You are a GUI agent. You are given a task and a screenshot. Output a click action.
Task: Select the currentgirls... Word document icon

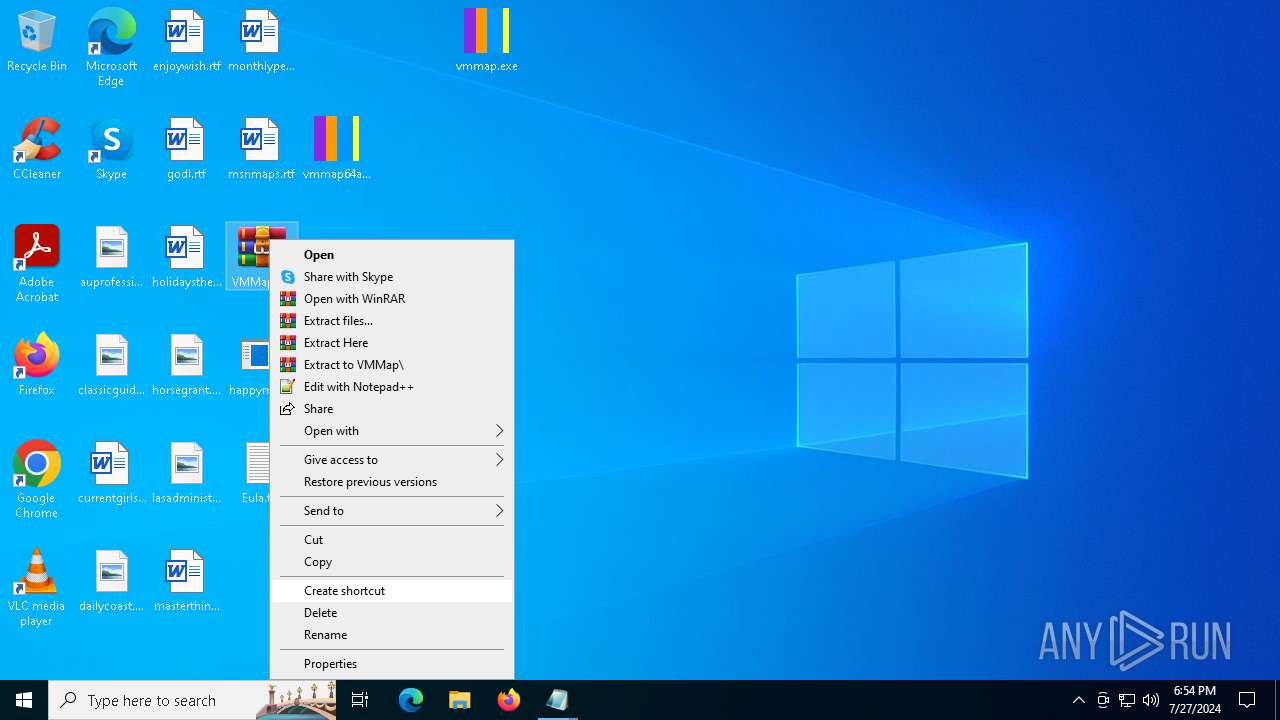[x=111, y=472]
